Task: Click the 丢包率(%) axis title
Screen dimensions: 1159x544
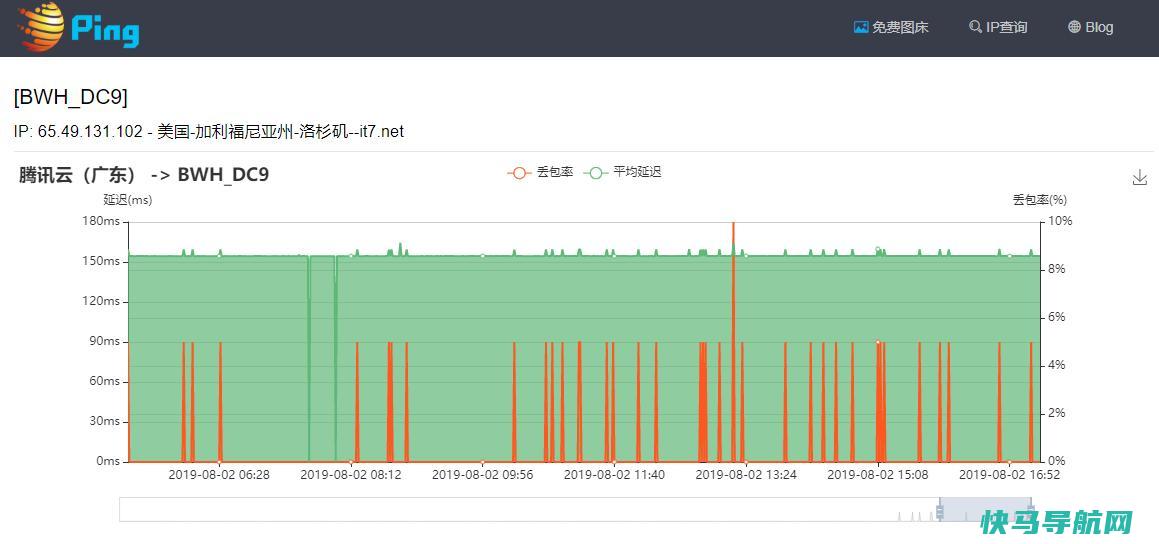Action: pyautogui.click(x=1039, y=200)
